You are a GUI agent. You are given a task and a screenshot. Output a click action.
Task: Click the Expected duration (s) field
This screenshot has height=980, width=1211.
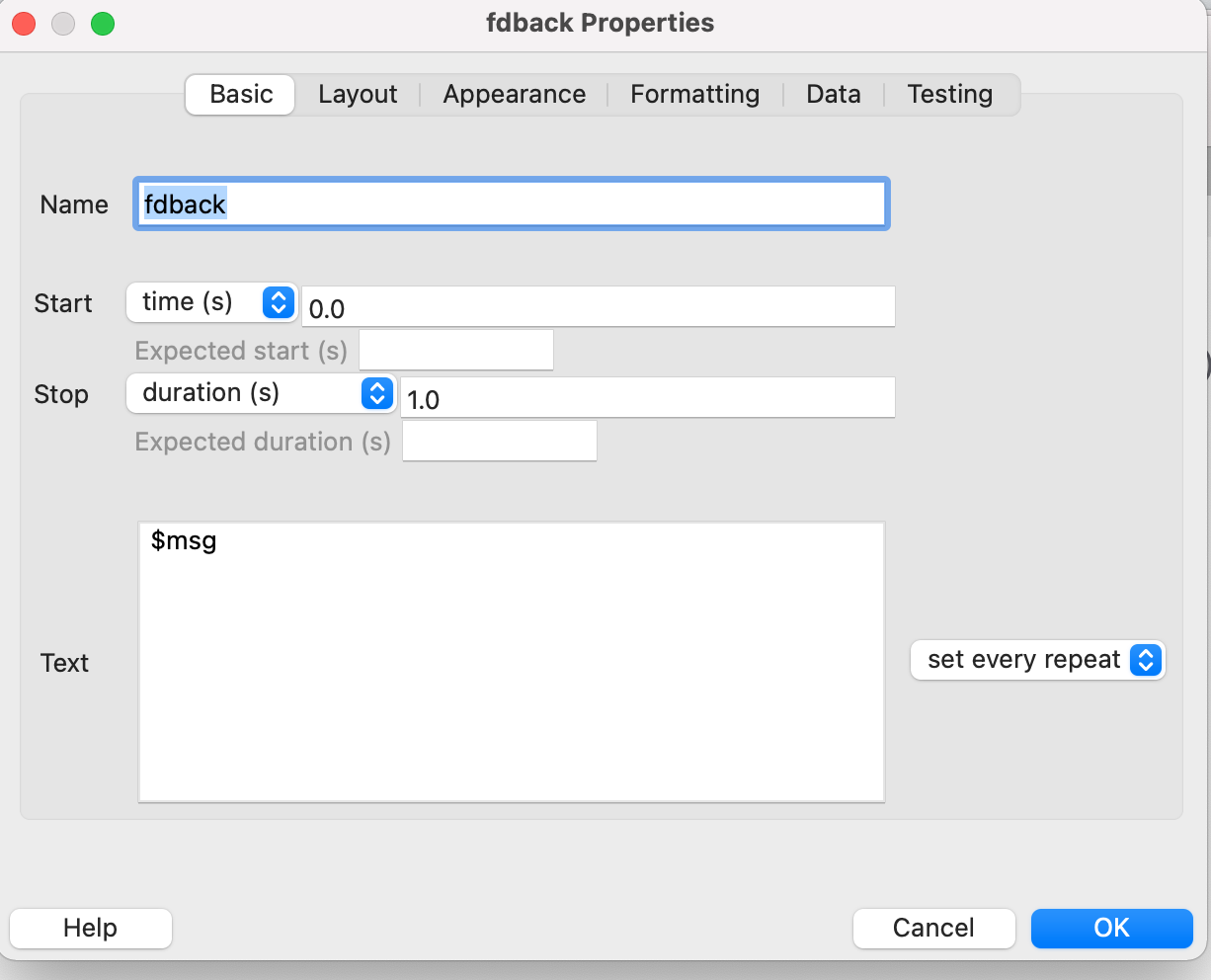tap(500, 441)
